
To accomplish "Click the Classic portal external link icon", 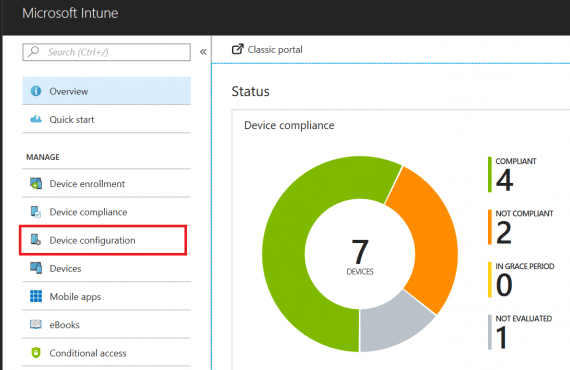I will click(x=237, y=49).
